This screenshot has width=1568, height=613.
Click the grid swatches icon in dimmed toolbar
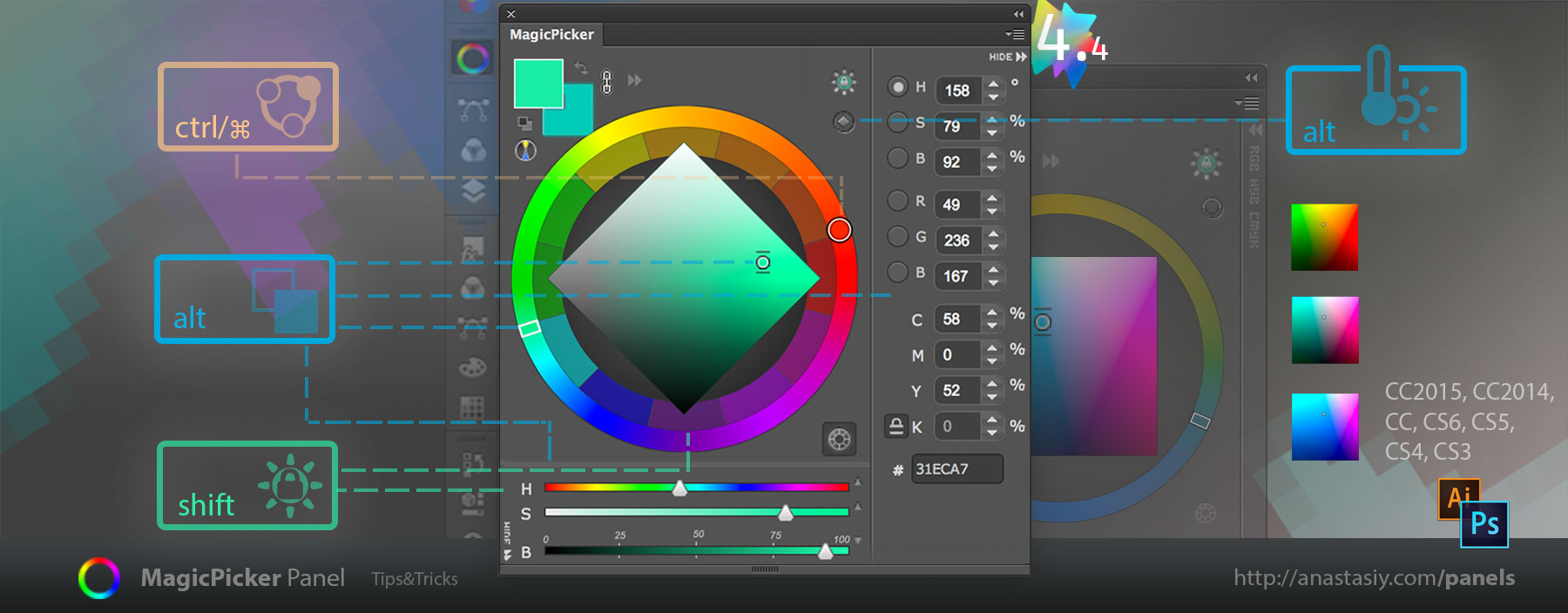[x=472, y=408]
